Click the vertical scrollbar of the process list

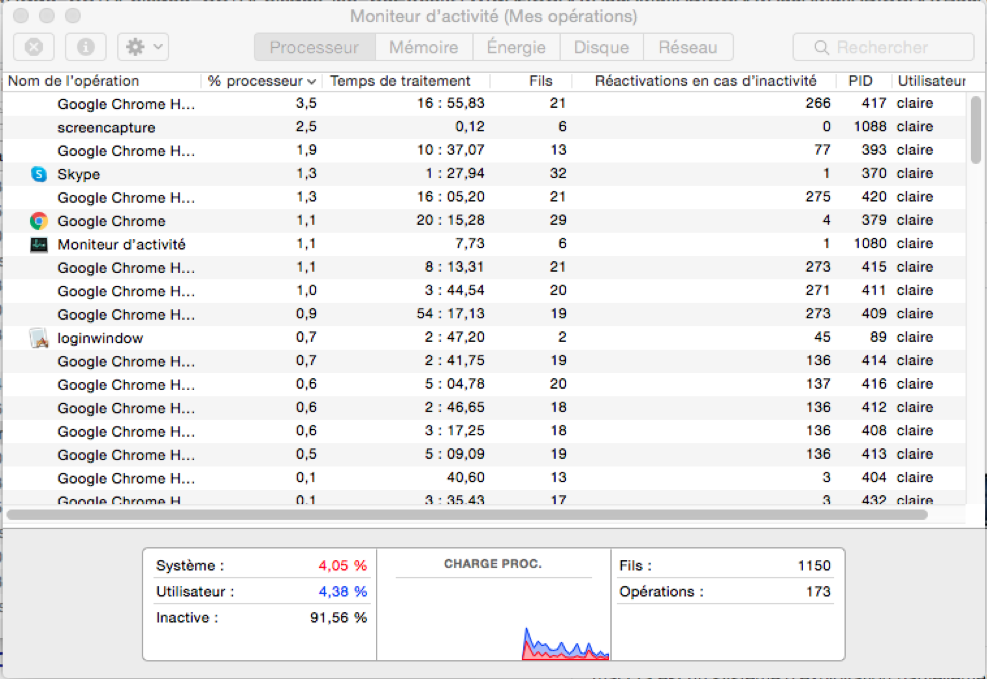coord(976,130)
